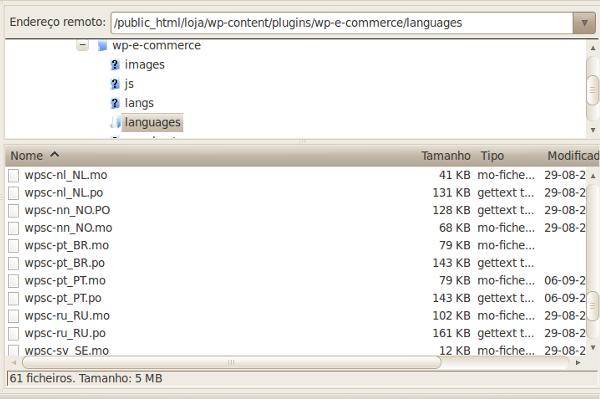Select file name wpsc-pt_BR.po
The height and width of the screenshot is (399, 600).
coord(65,263)
